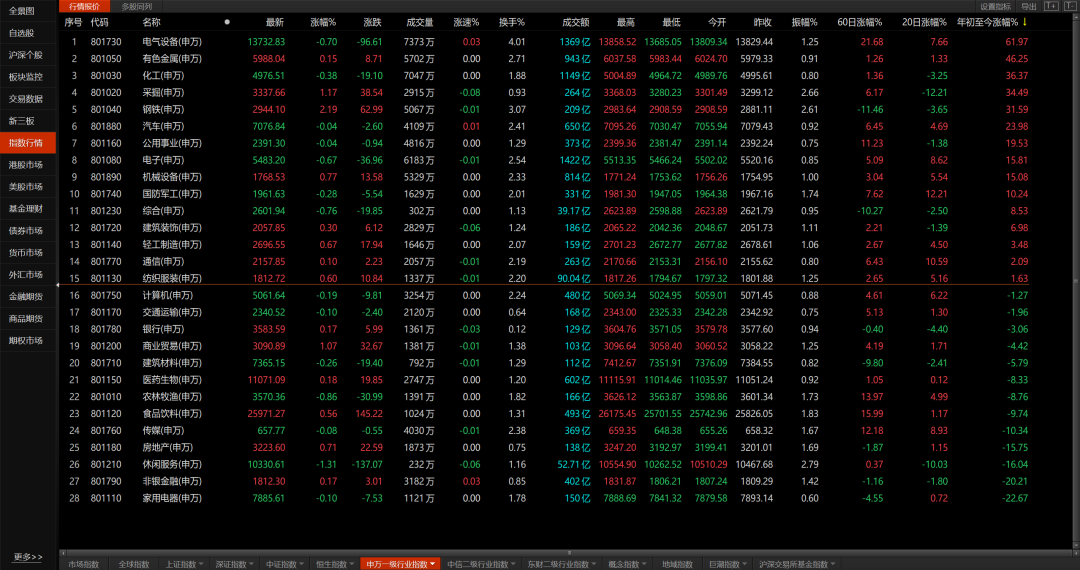Select the 家用电器(申万) row name
Screen dimensions: 1080x570
point(172,498)
